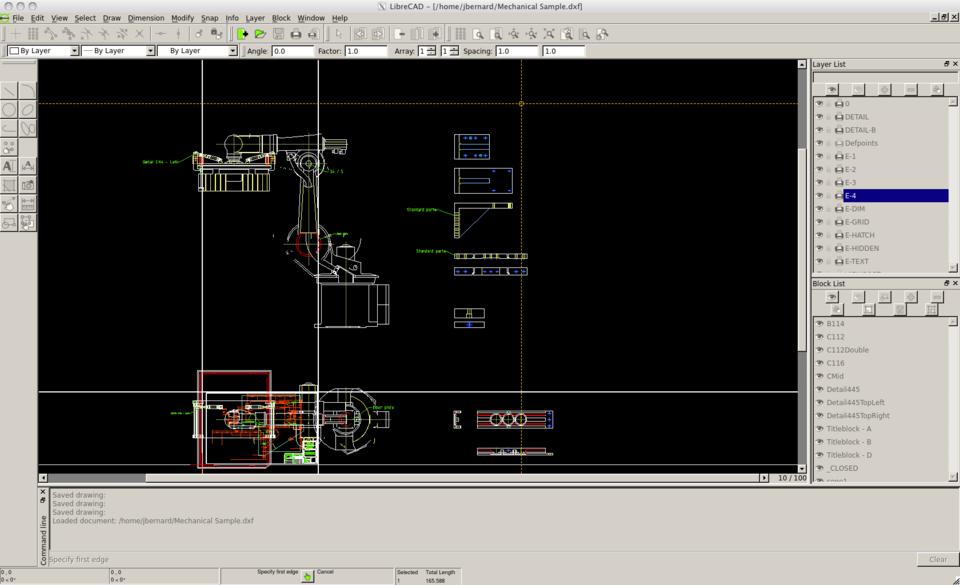This screenshot has height=585, width=960.
Task: Click the New drawing toolbar icon
Action: [242, 34]
